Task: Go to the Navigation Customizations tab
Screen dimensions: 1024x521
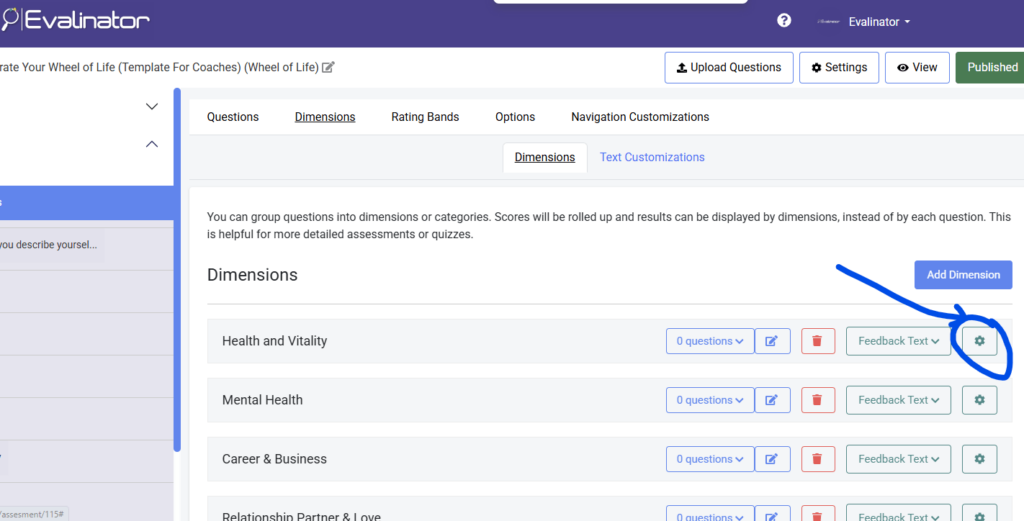Action: [640, 117]
